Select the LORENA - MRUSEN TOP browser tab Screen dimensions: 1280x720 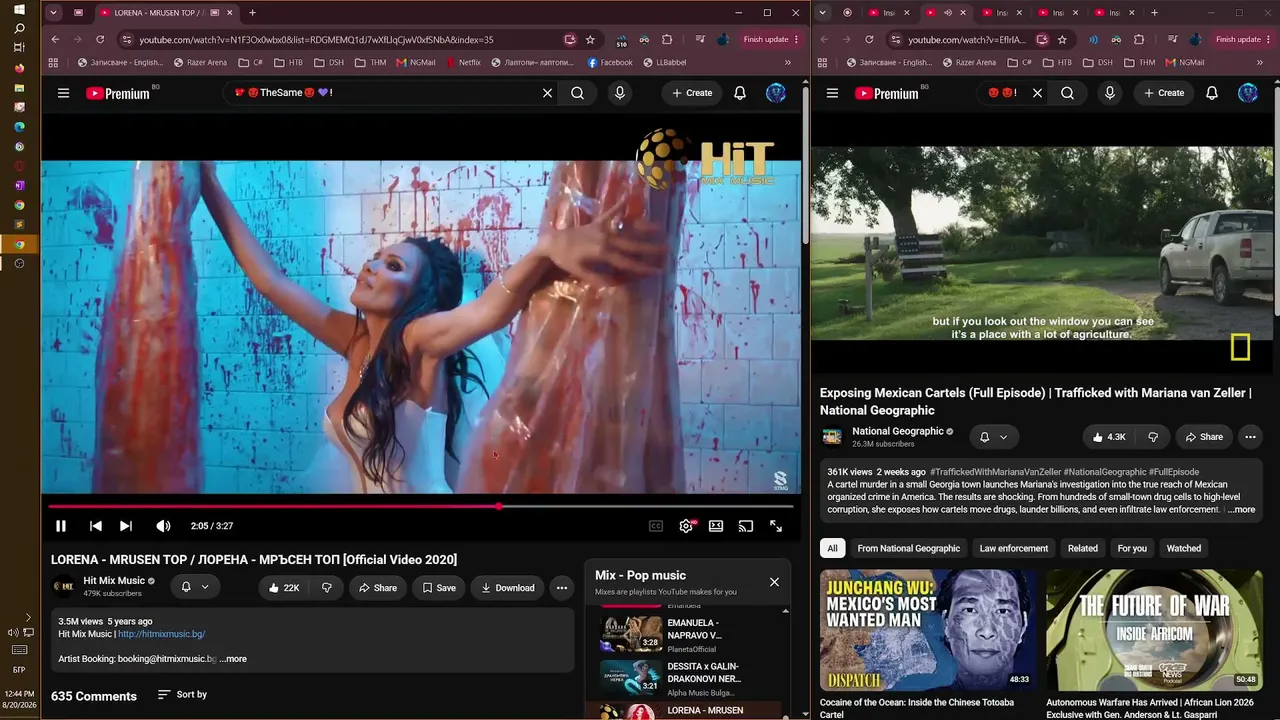[x=165, y=13]
